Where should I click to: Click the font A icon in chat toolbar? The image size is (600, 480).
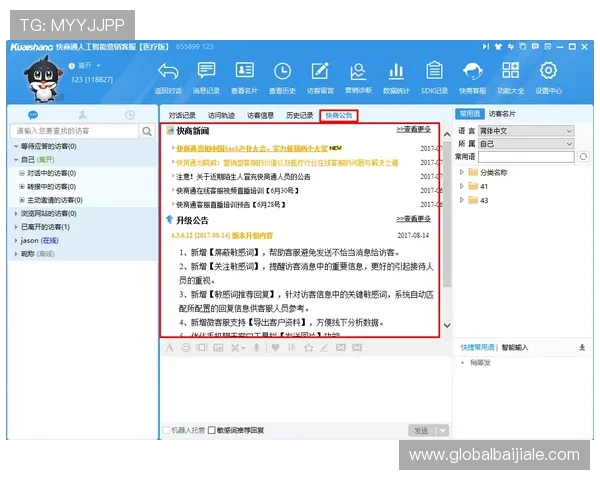click(x=170, y=348)
